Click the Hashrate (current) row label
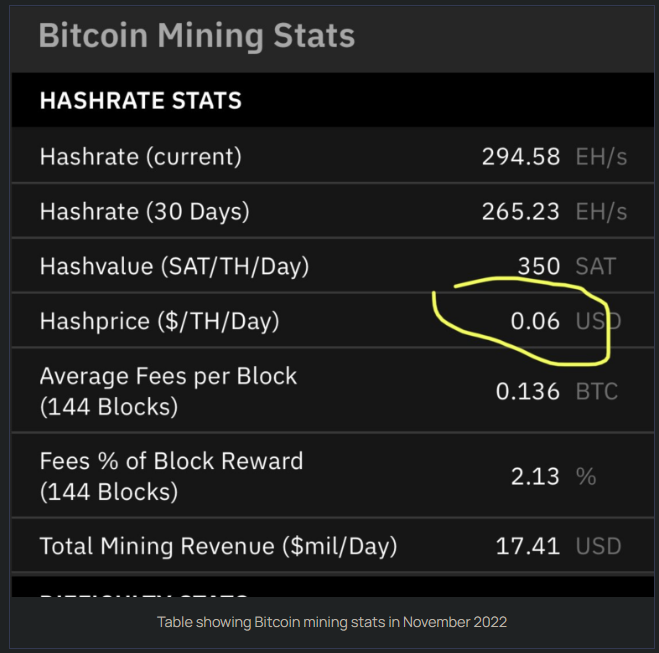 (x=141, y=157)
